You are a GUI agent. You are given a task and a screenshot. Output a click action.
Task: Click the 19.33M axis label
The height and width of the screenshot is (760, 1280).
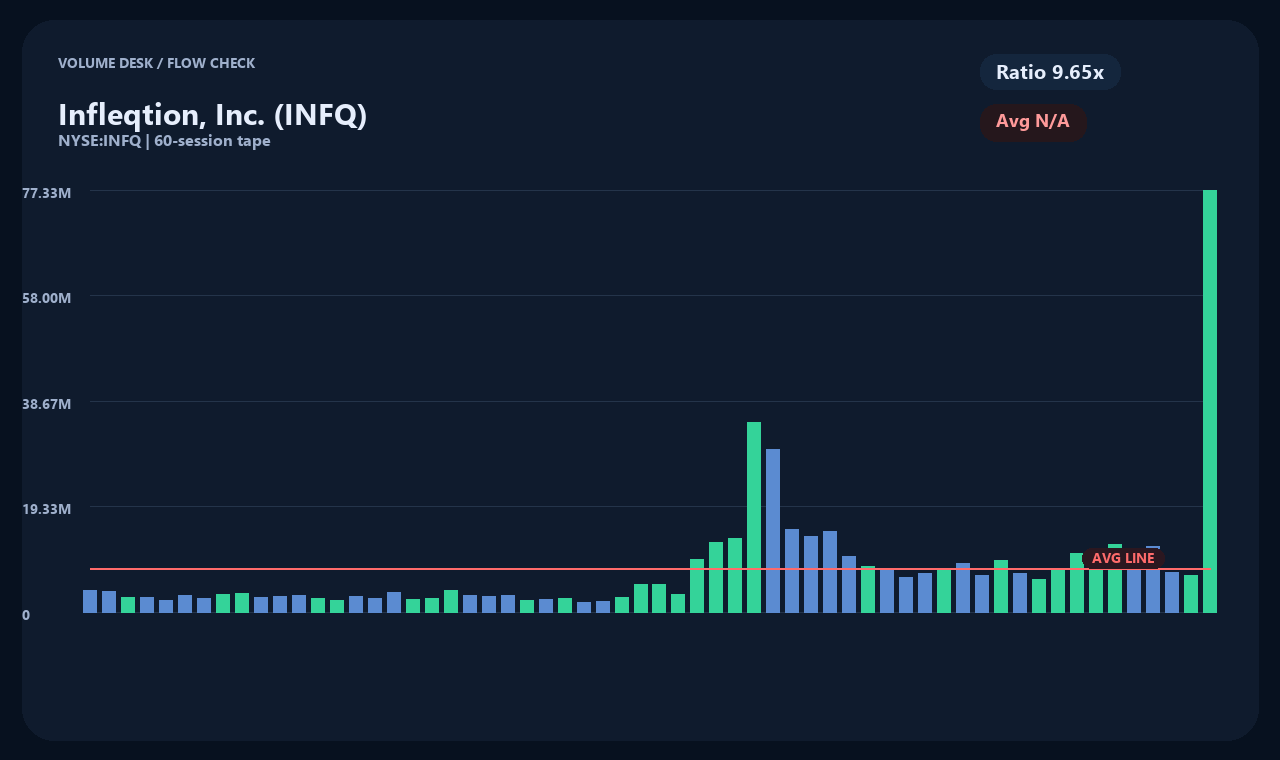tap(47, 509)
